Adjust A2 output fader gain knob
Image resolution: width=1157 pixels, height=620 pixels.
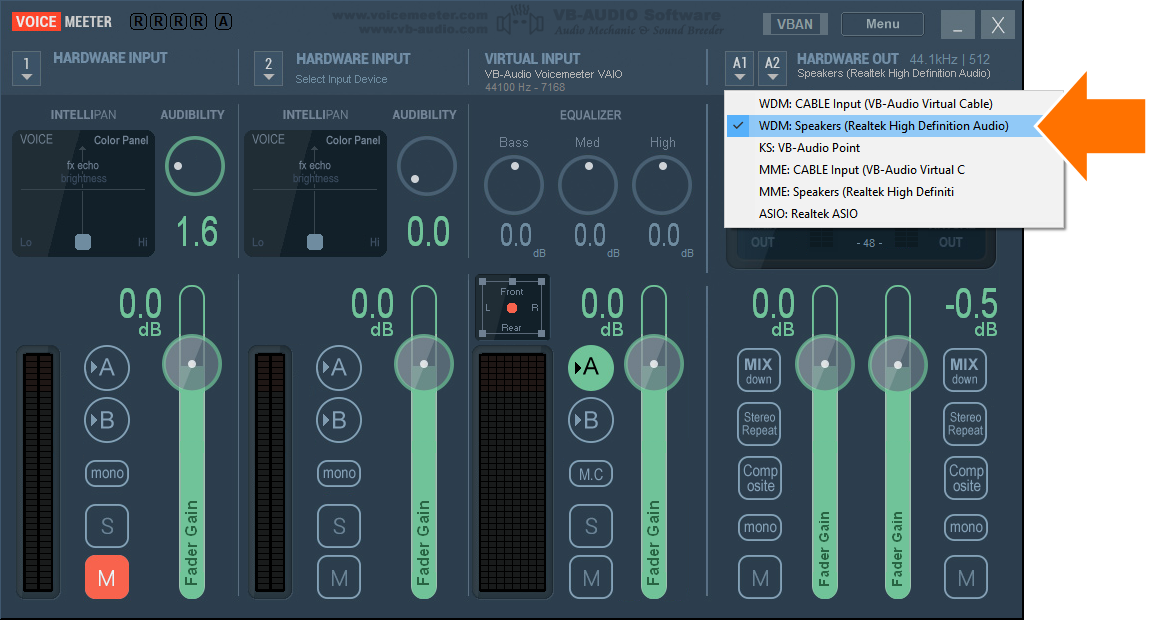897,364
